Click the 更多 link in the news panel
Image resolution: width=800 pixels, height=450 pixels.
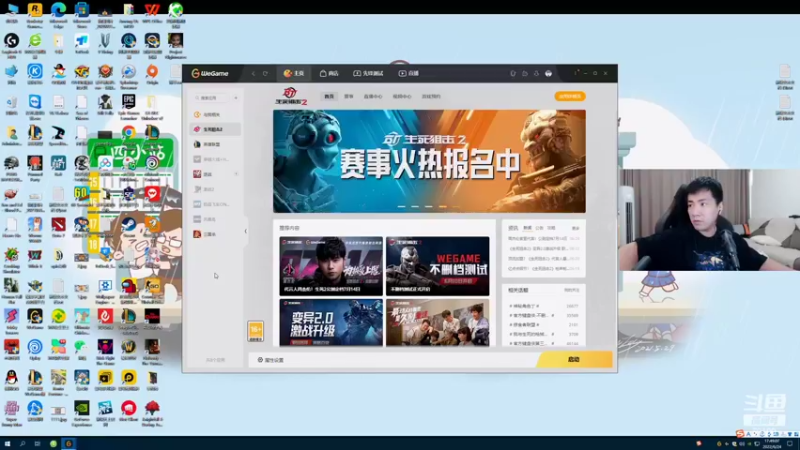point(576,228)
